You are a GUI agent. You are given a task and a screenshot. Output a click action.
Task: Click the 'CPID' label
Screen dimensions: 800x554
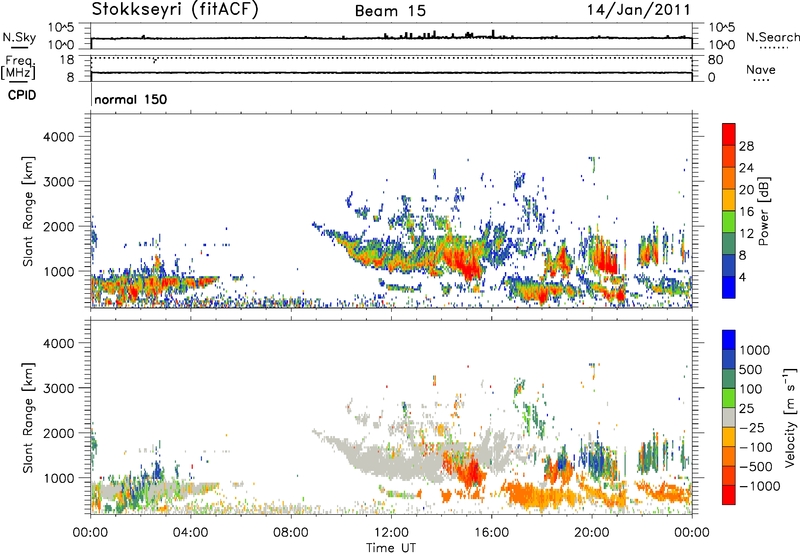pos(22,95)
